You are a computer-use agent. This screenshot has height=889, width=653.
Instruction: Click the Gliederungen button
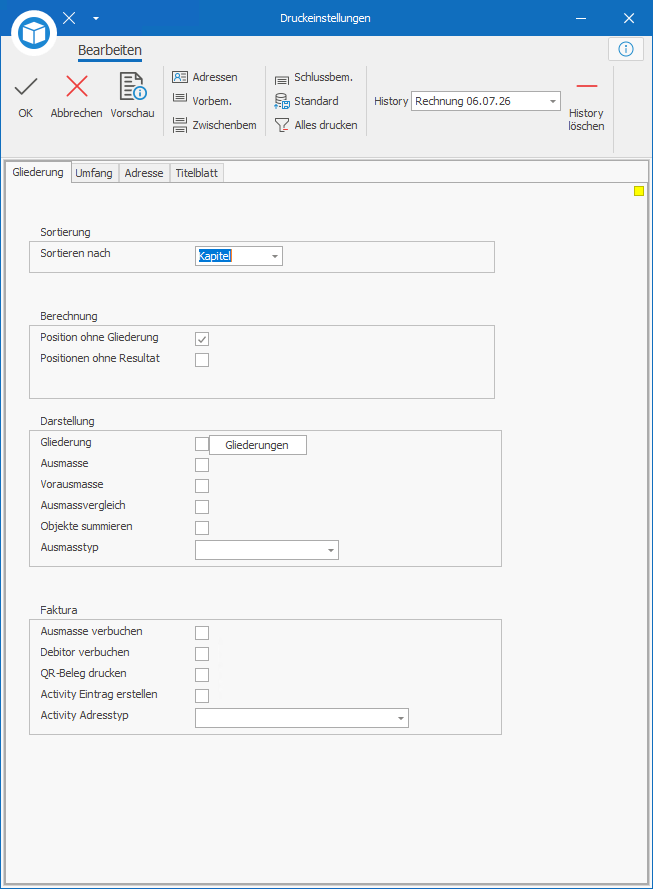tap(258, 445)
